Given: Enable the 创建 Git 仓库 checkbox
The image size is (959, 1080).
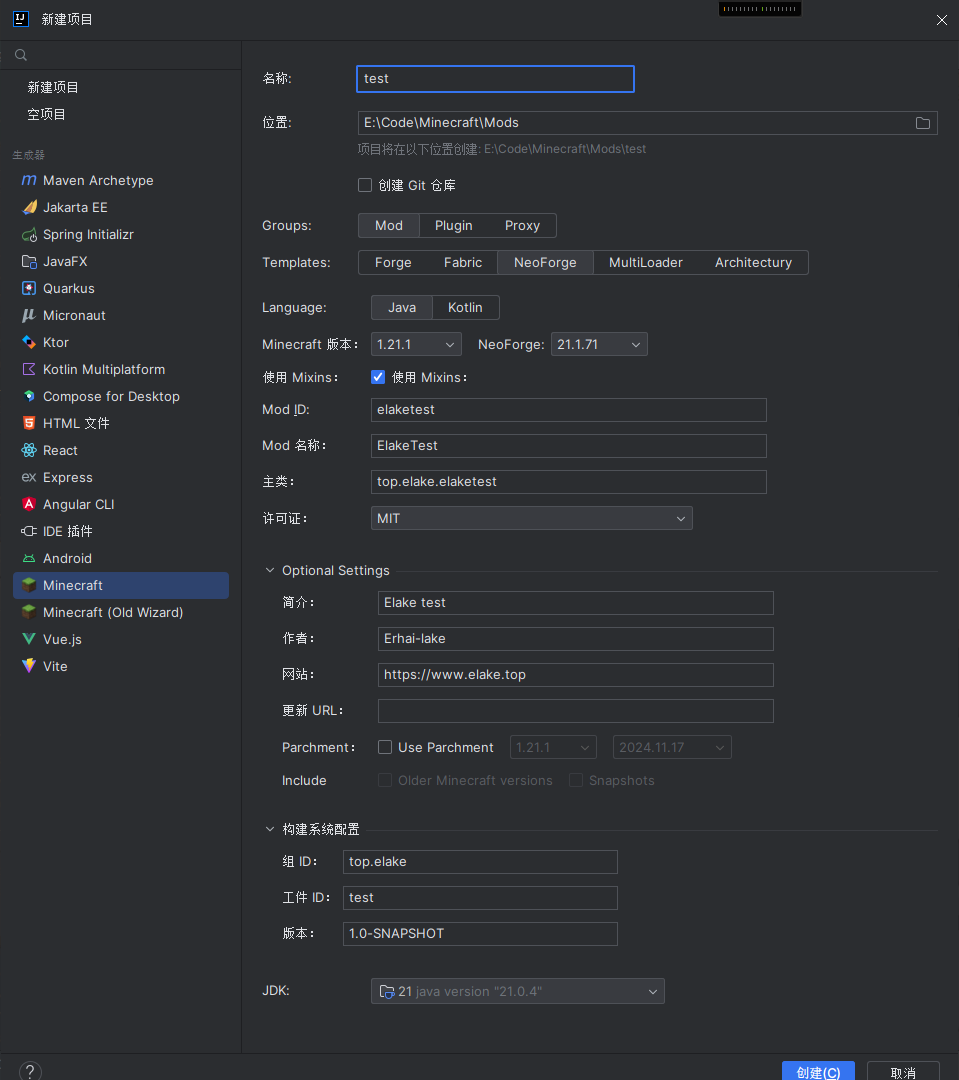Looking at the screenshot, I should tap(365, 185).
